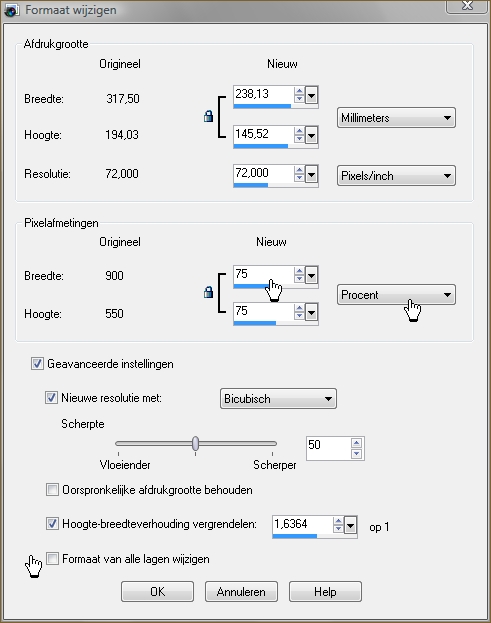491x623 pixels.
Task: Enable Formaat van alle lagen wijzigen
Action: click(x=52, y=559)
